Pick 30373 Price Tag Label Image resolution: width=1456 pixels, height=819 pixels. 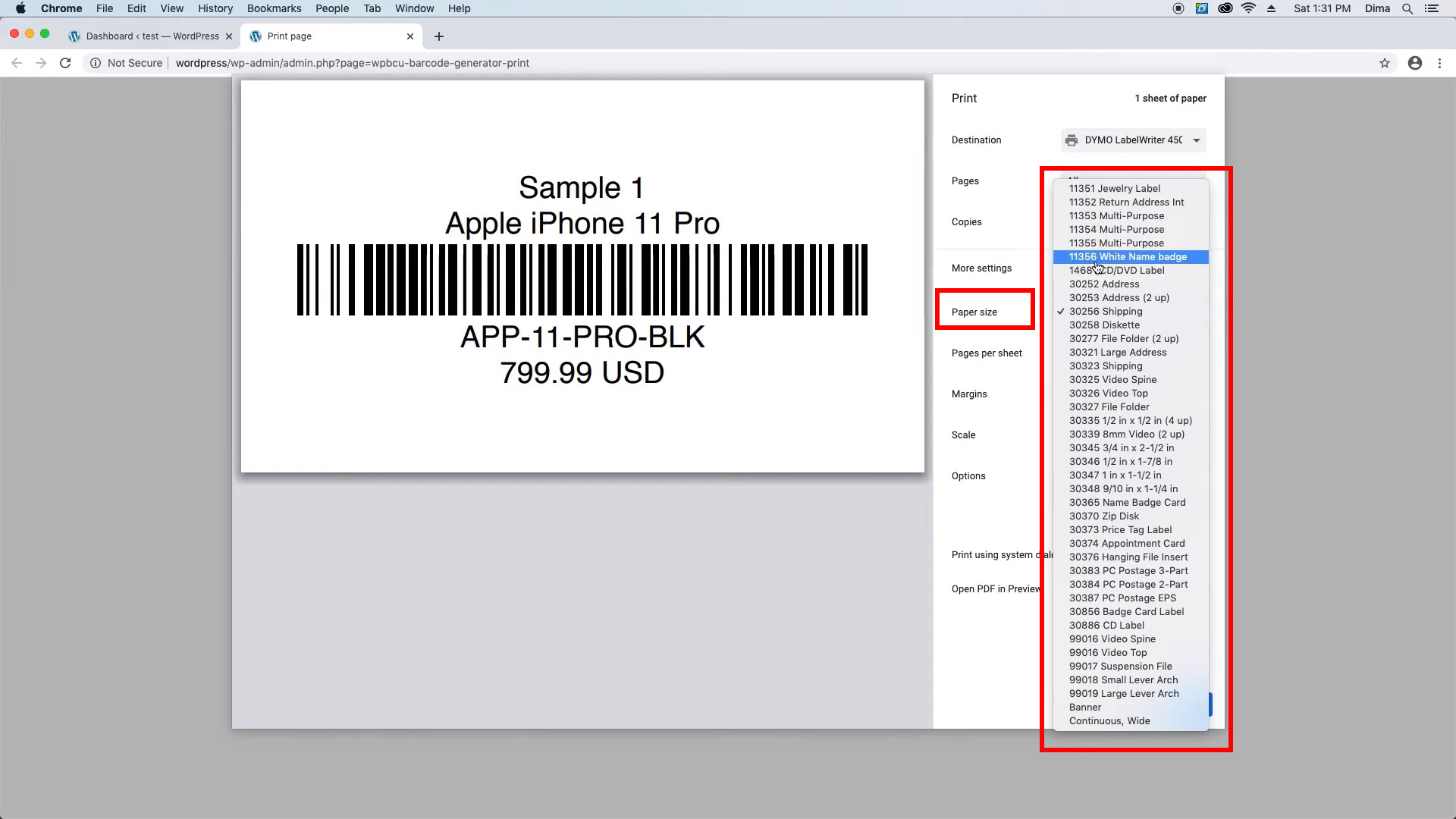point(1131,530)
